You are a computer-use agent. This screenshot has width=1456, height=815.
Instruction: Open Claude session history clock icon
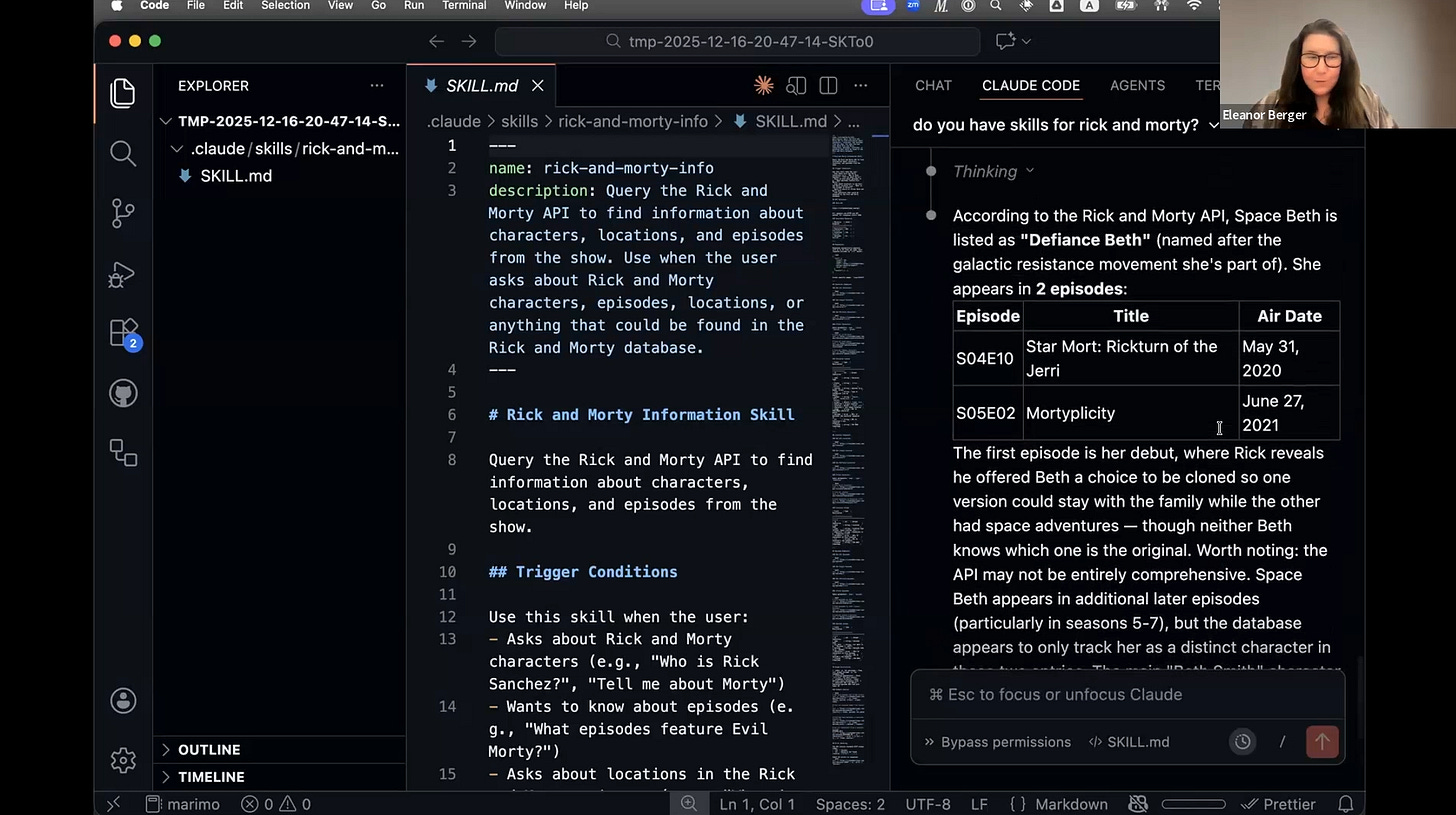click(1242, 742)
